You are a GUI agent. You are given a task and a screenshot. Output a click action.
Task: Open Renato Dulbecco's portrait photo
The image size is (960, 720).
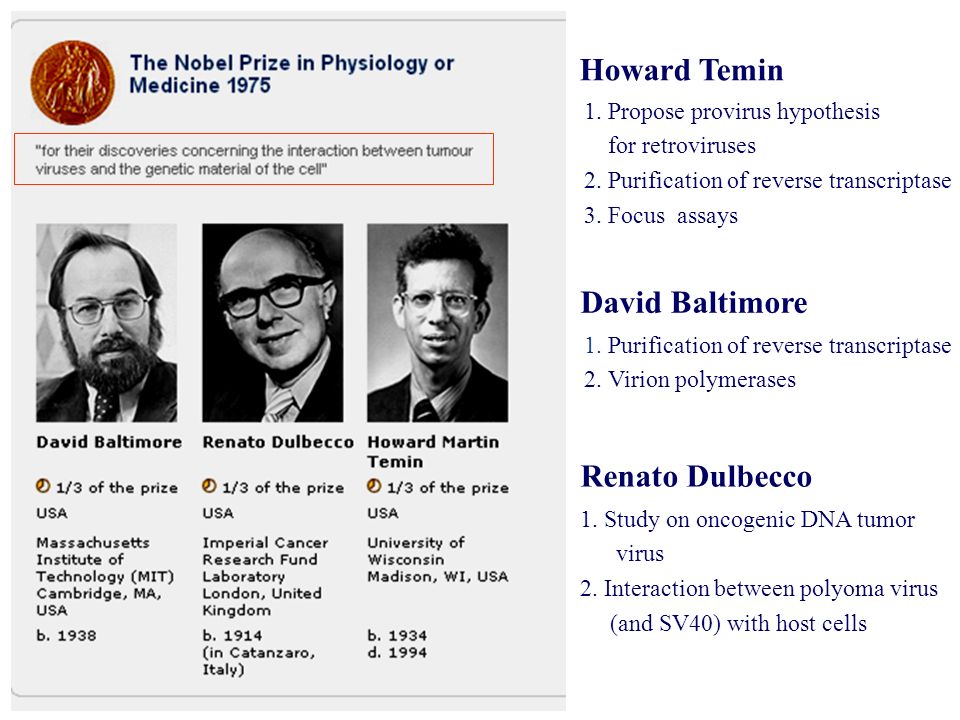272,323
